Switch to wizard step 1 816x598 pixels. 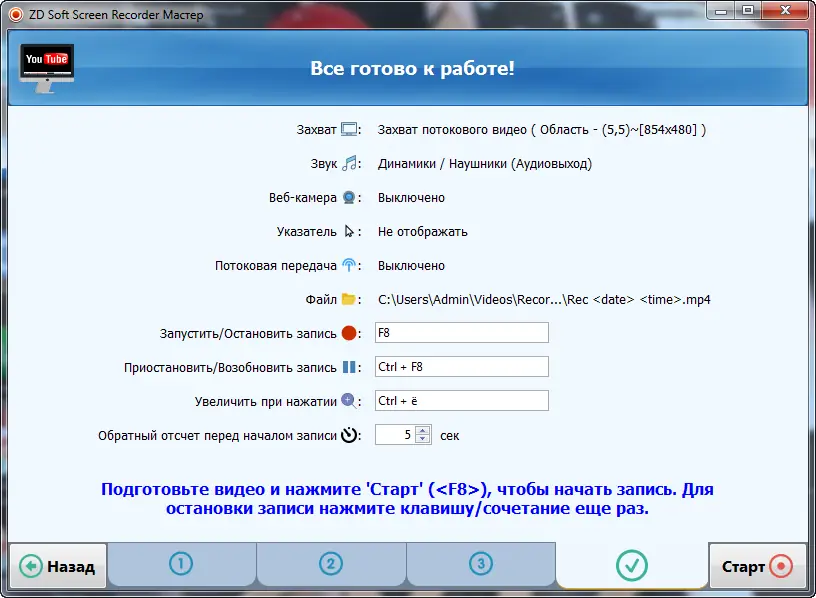point(182,565)
